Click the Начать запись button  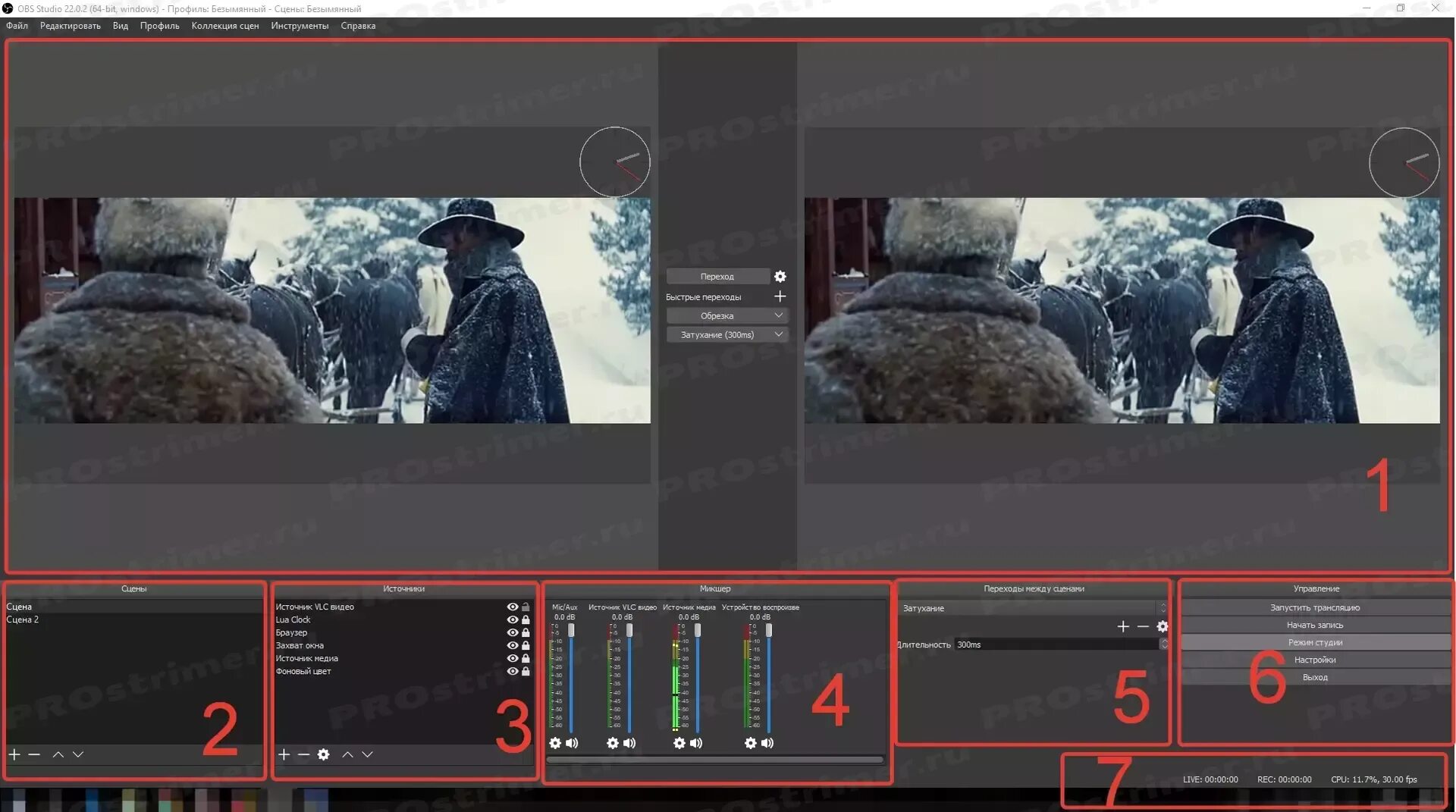point(1315,625)
